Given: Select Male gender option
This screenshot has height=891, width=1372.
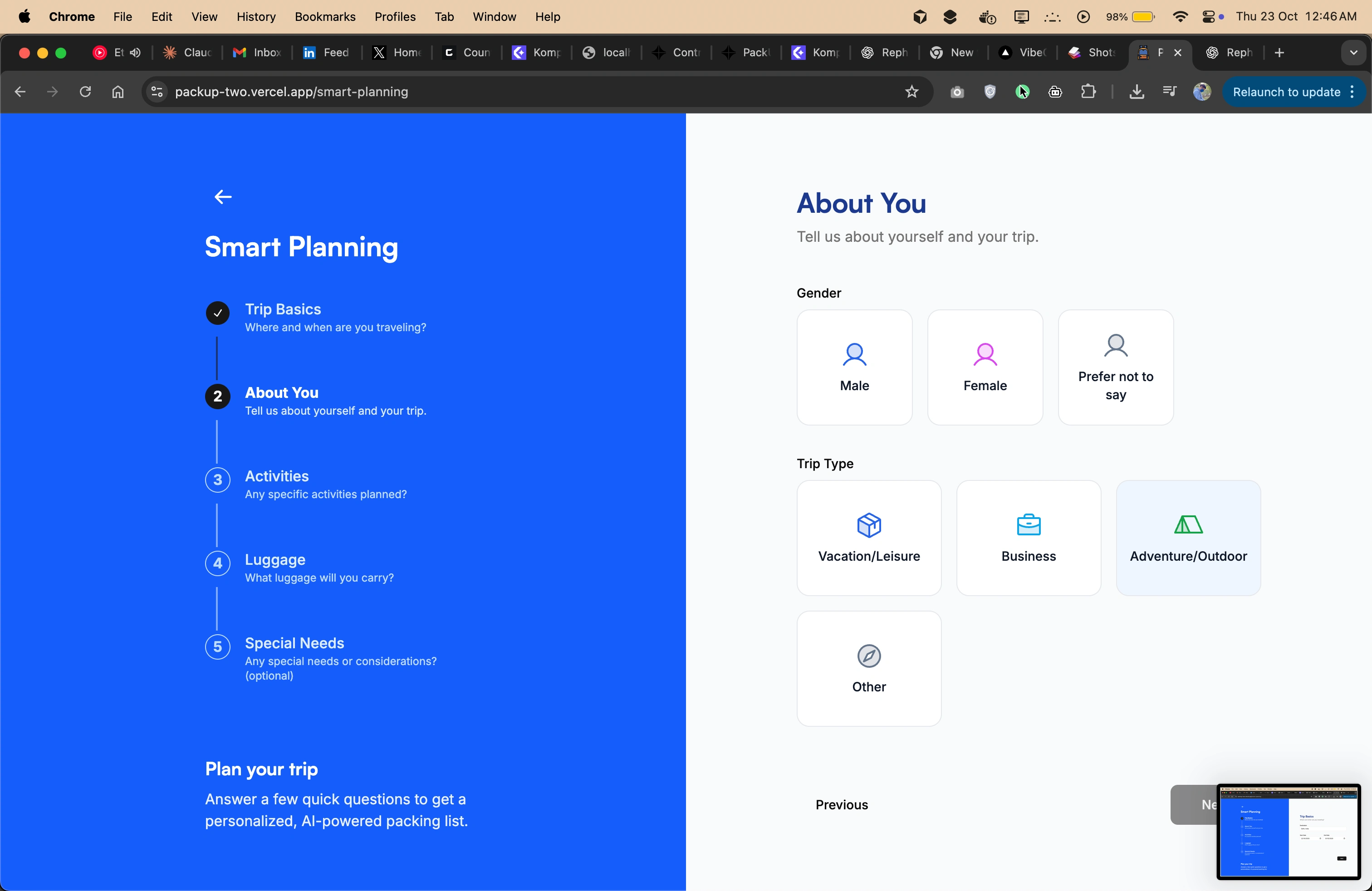Looking at the screenshot, I should (854, 367).
